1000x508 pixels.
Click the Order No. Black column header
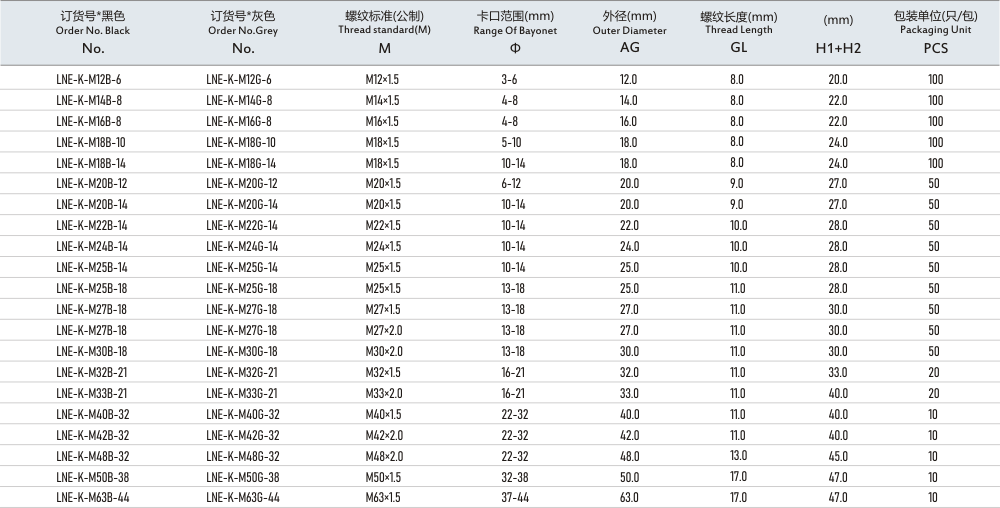[x=93, y=31]
